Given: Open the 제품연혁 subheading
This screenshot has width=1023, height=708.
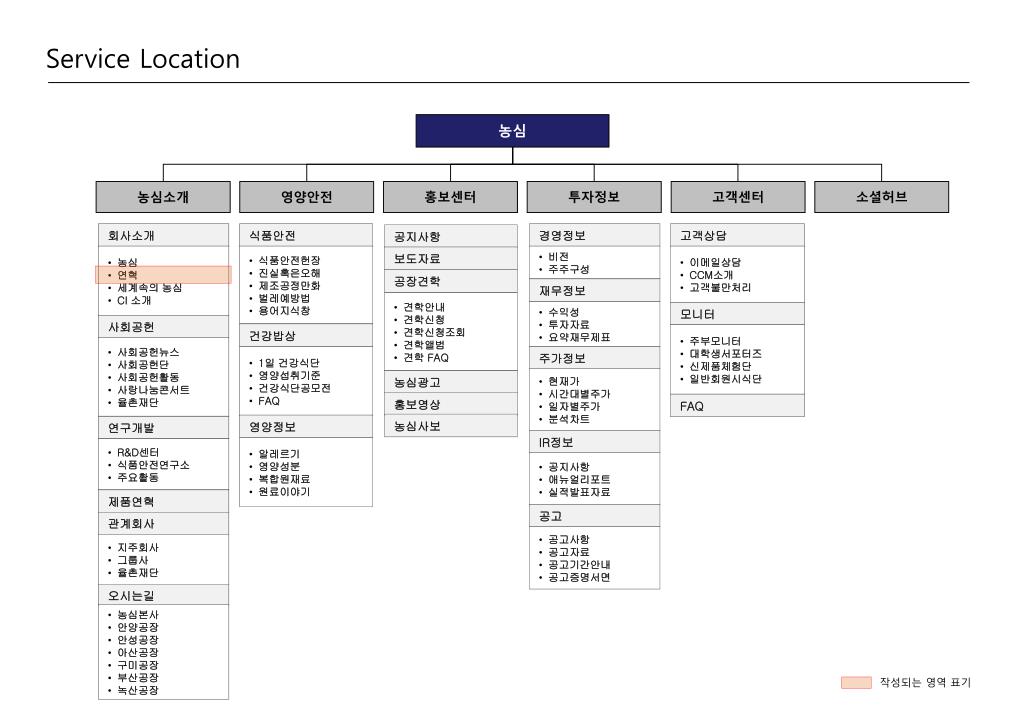Looking at the screenshot, I should [164, 502].
